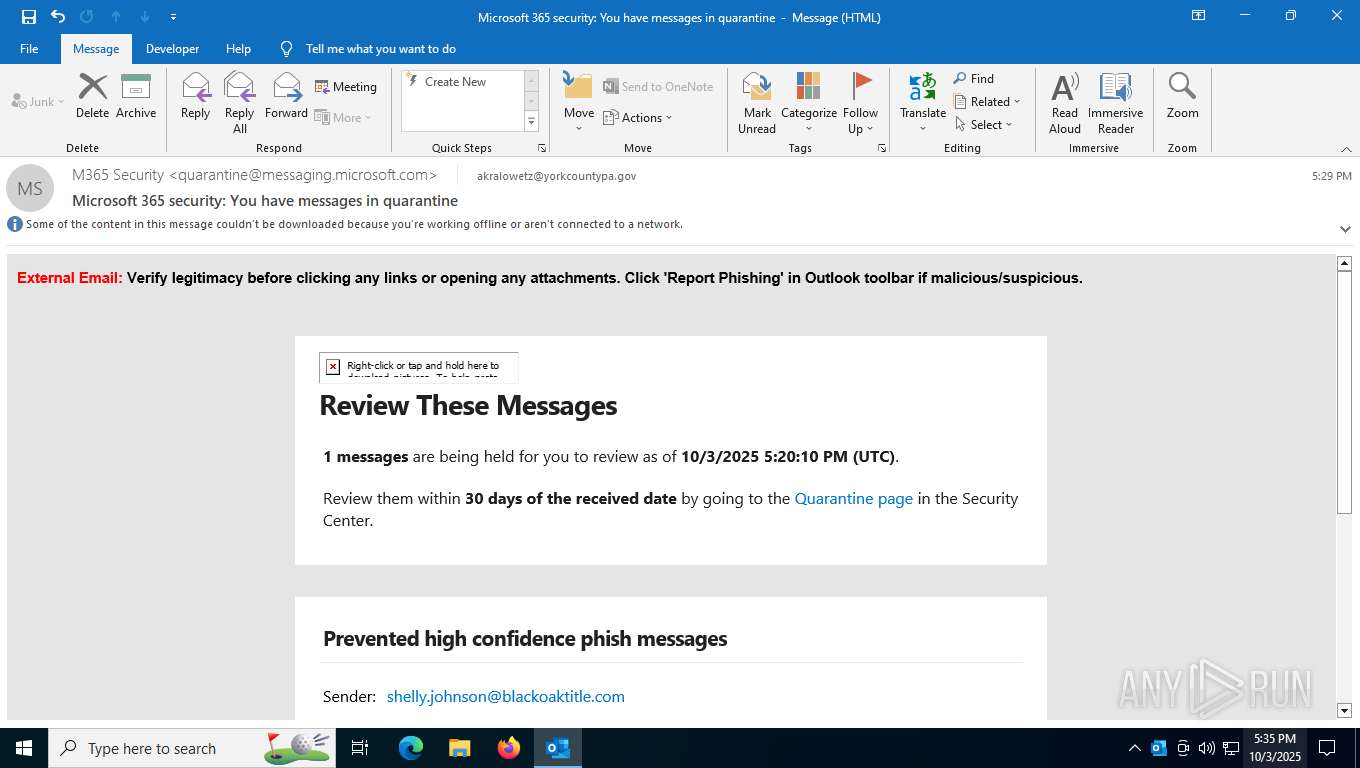1360x768 pixels.
Task: Open the notification center
Action: coord(1327,748)
